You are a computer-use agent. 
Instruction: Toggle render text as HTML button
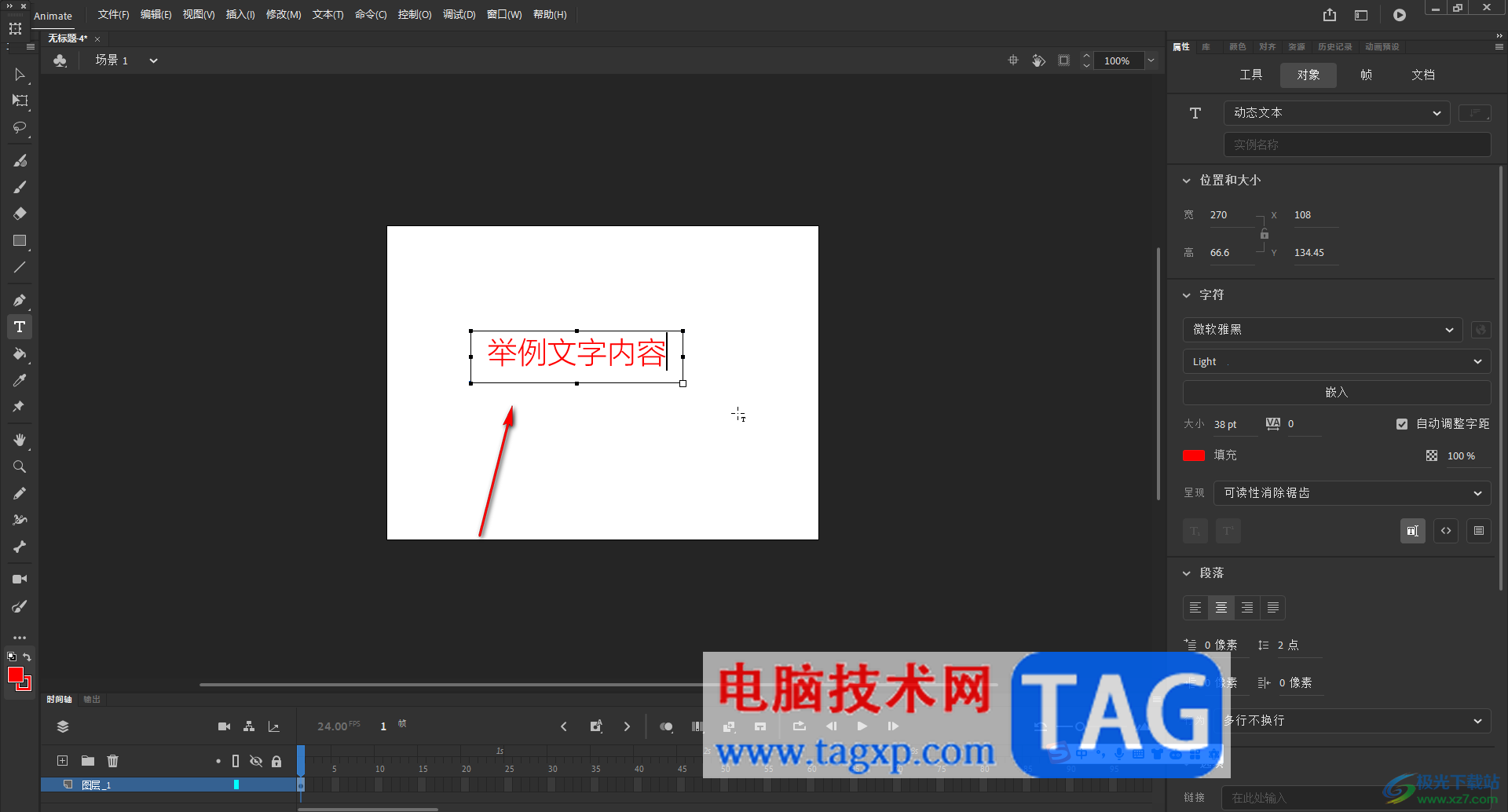pyautogui.click(x=1446, y=531)
